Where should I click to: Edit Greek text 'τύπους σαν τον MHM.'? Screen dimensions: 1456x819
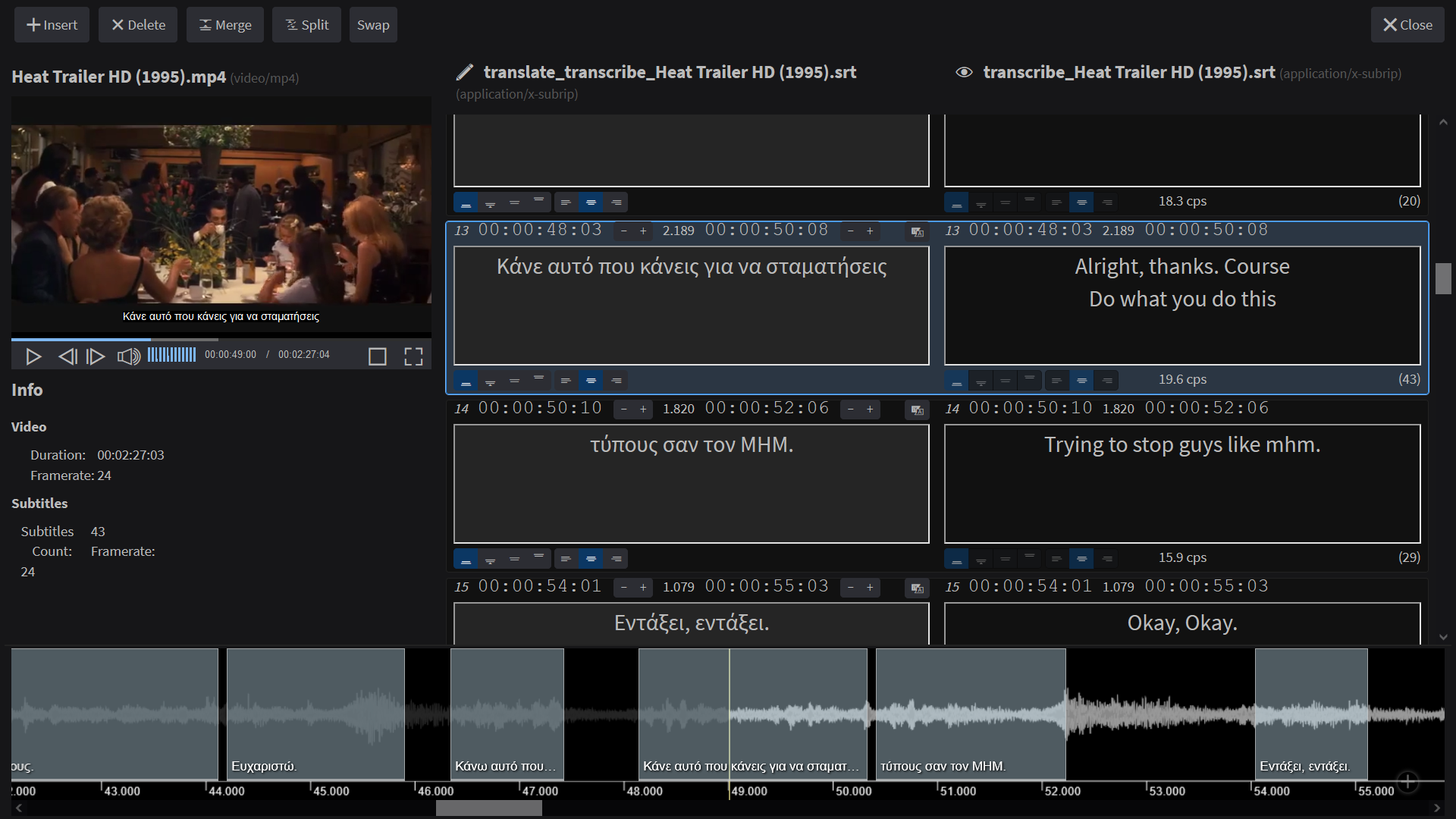(x=692, y=484)
